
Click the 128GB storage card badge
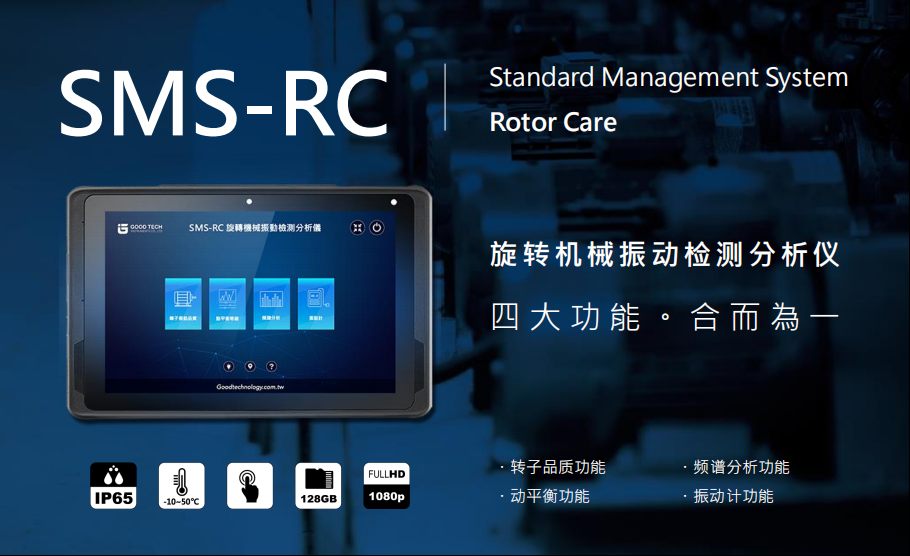[318, 486]
